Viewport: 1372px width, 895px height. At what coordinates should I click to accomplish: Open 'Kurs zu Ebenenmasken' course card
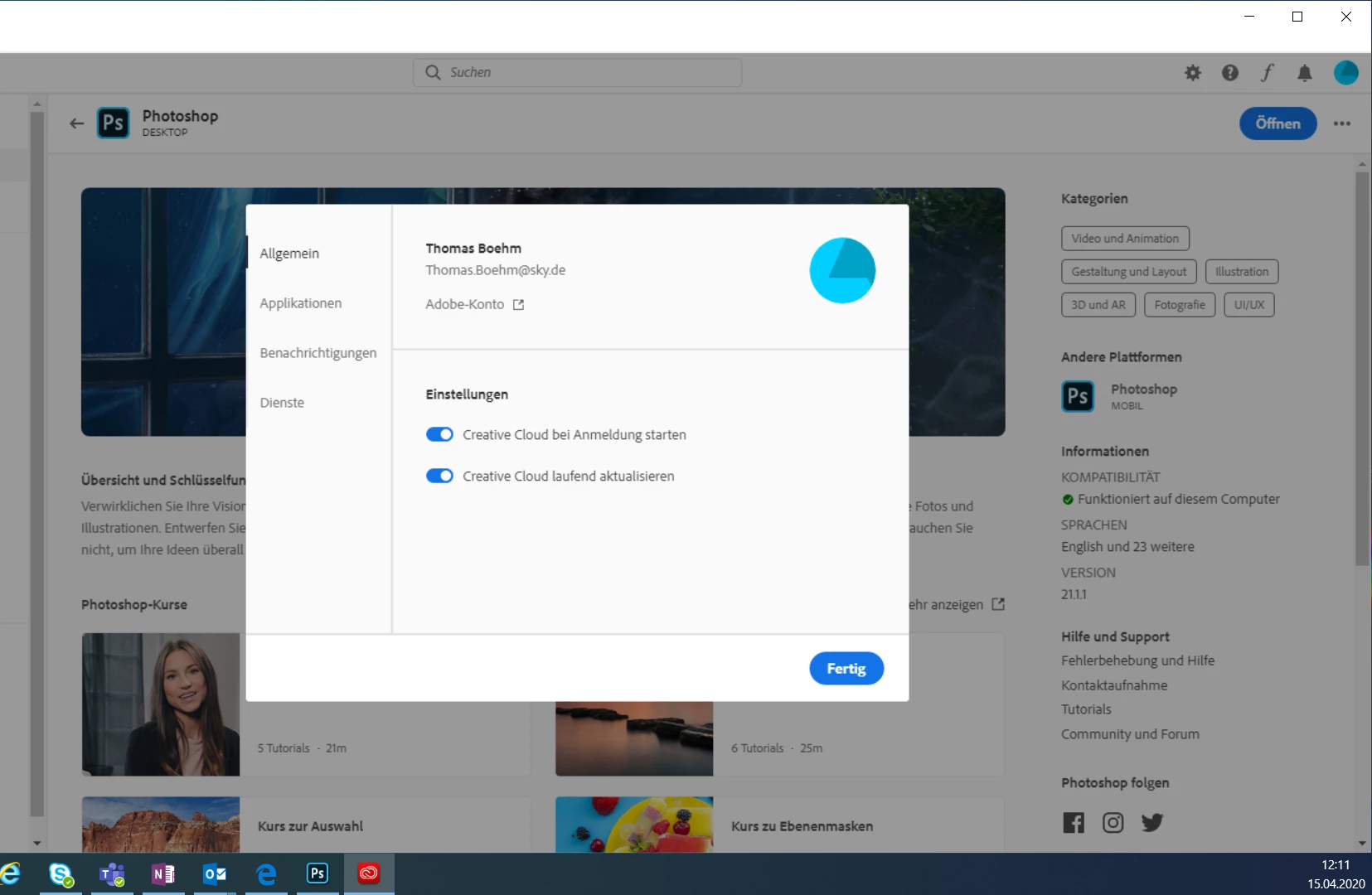click(779, 825)
